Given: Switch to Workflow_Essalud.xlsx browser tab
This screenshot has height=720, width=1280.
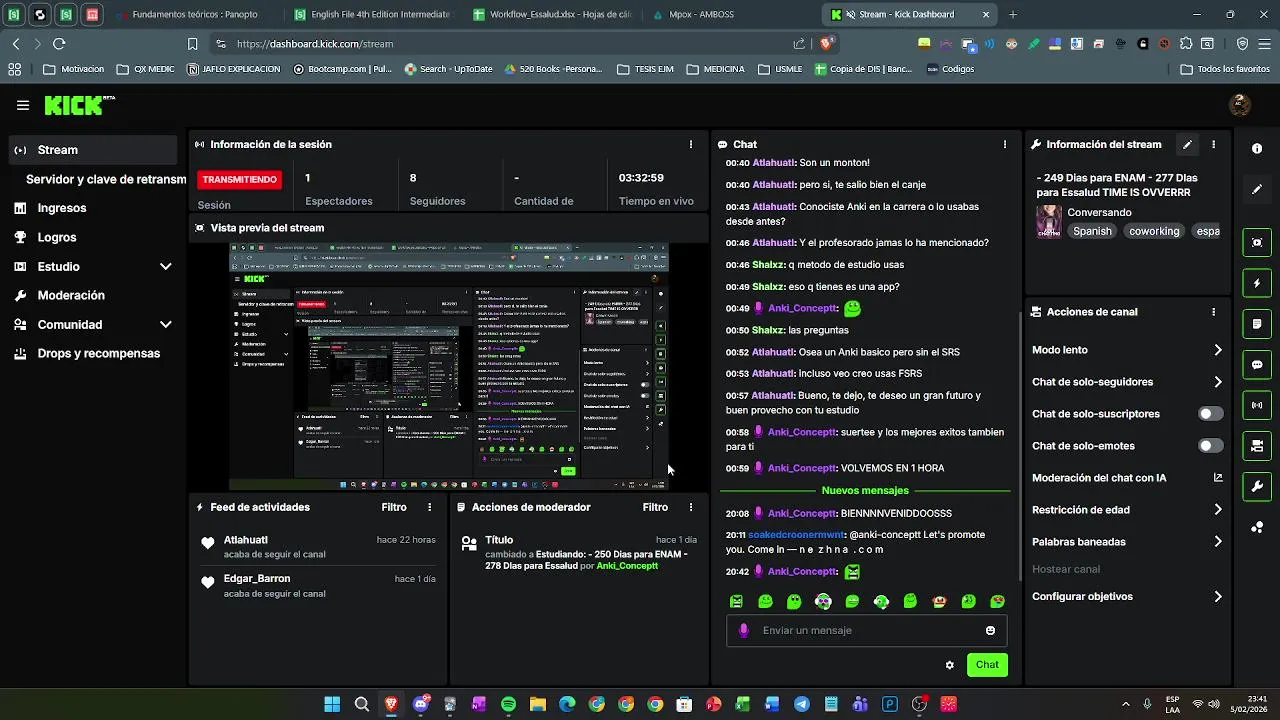Looking at the screenshot, I should pyautogui.click(x=552, y=15).
